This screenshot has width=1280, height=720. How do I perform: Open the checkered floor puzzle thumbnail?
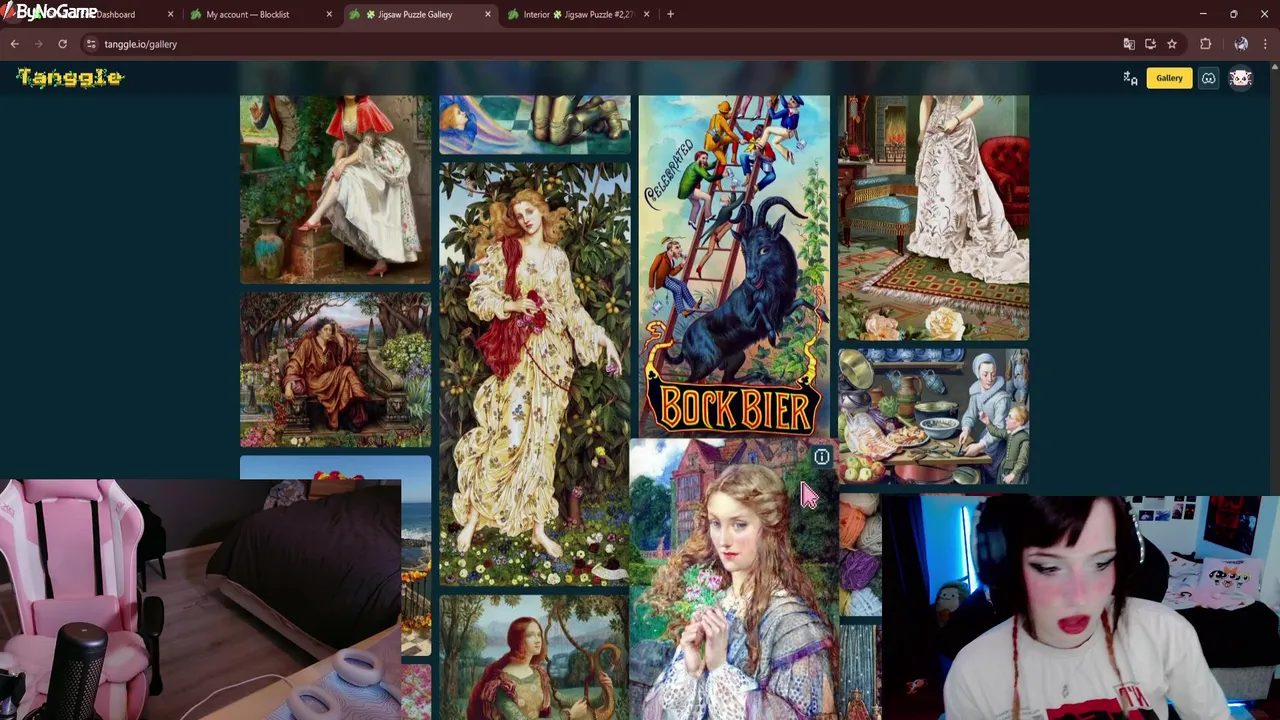click(x=535, y=125)
